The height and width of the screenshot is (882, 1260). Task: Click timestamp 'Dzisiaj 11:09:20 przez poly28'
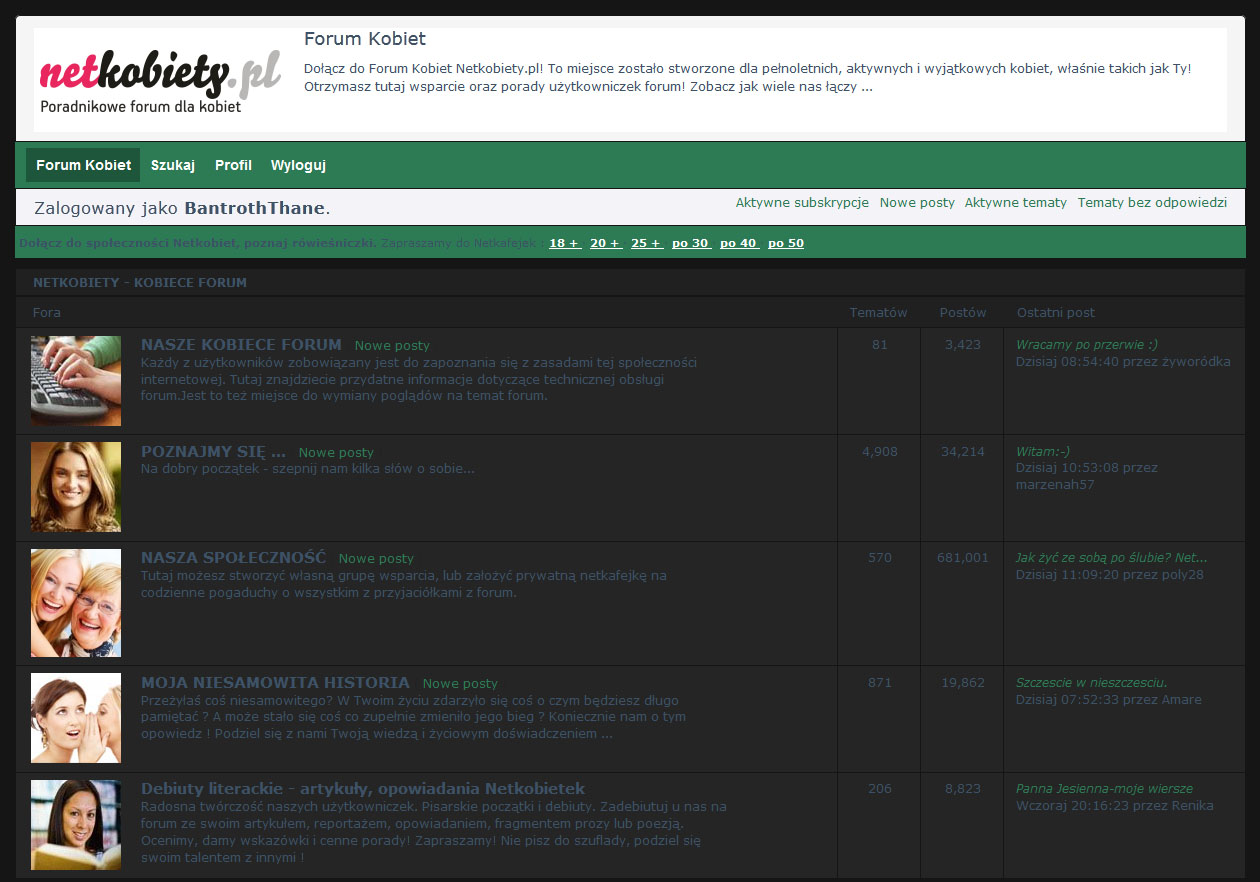1110,575
